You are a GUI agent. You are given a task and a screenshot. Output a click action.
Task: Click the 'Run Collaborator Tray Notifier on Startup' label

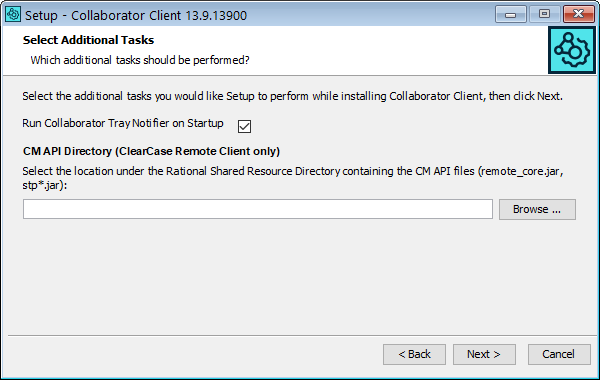pyautogui.click(x=123, y=123)
